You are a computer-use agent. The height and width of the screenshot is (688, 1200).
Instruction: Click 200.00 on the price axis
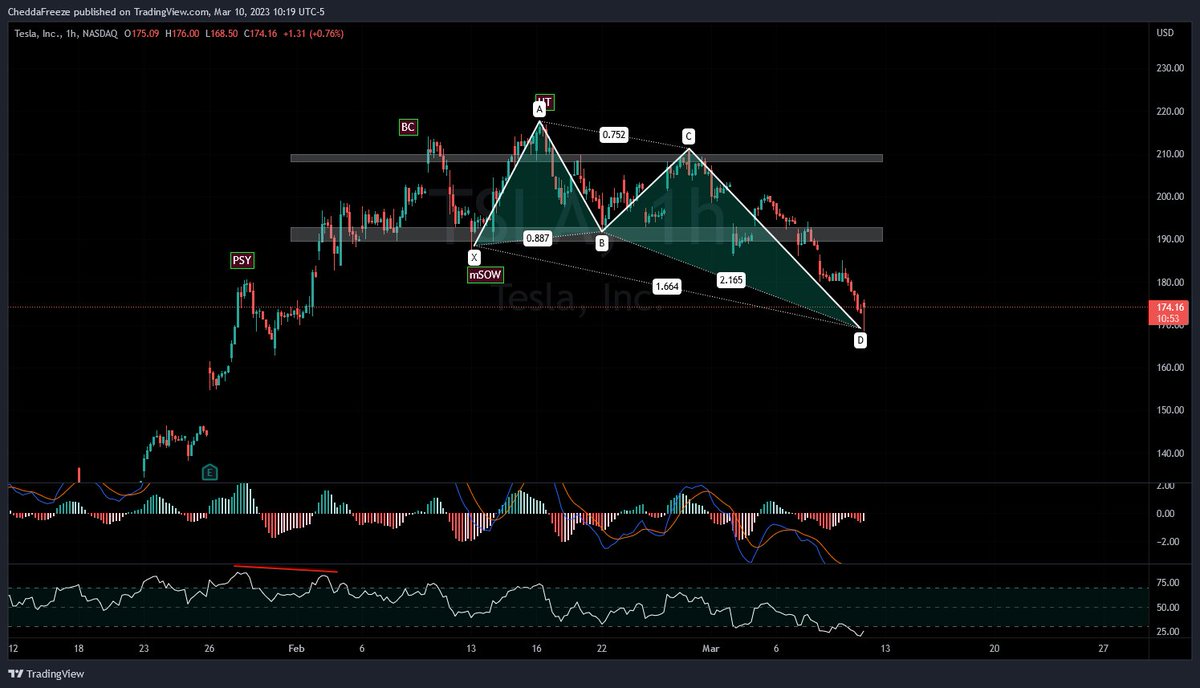coord(1169,197)
